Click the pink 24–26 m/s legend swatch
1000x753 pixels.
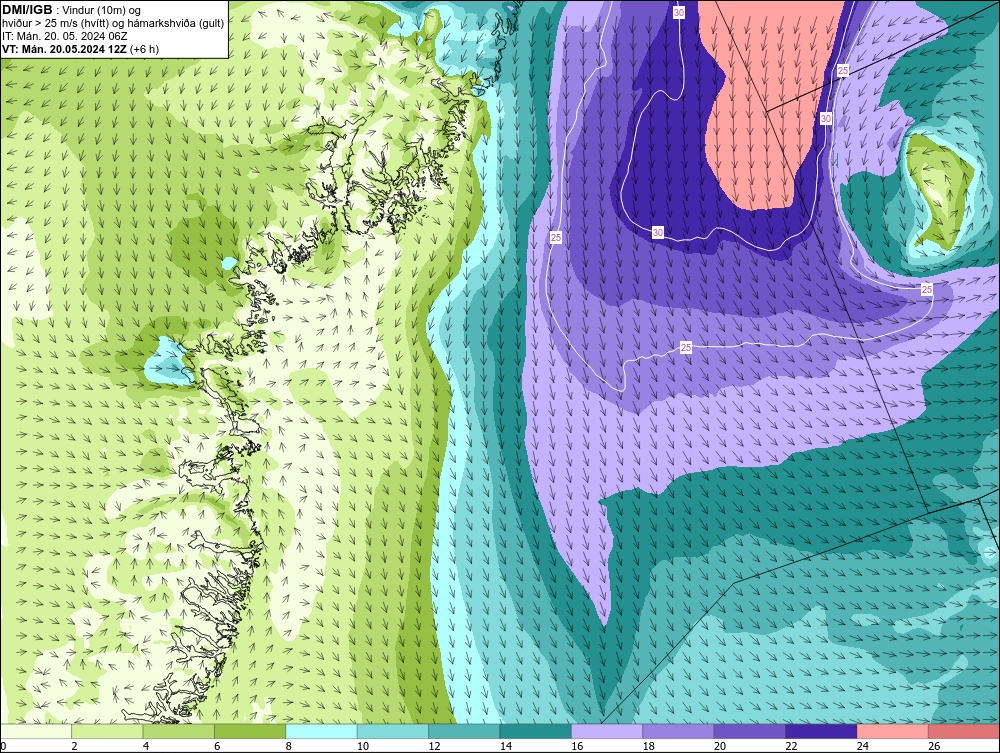click(x=893, y=731)
